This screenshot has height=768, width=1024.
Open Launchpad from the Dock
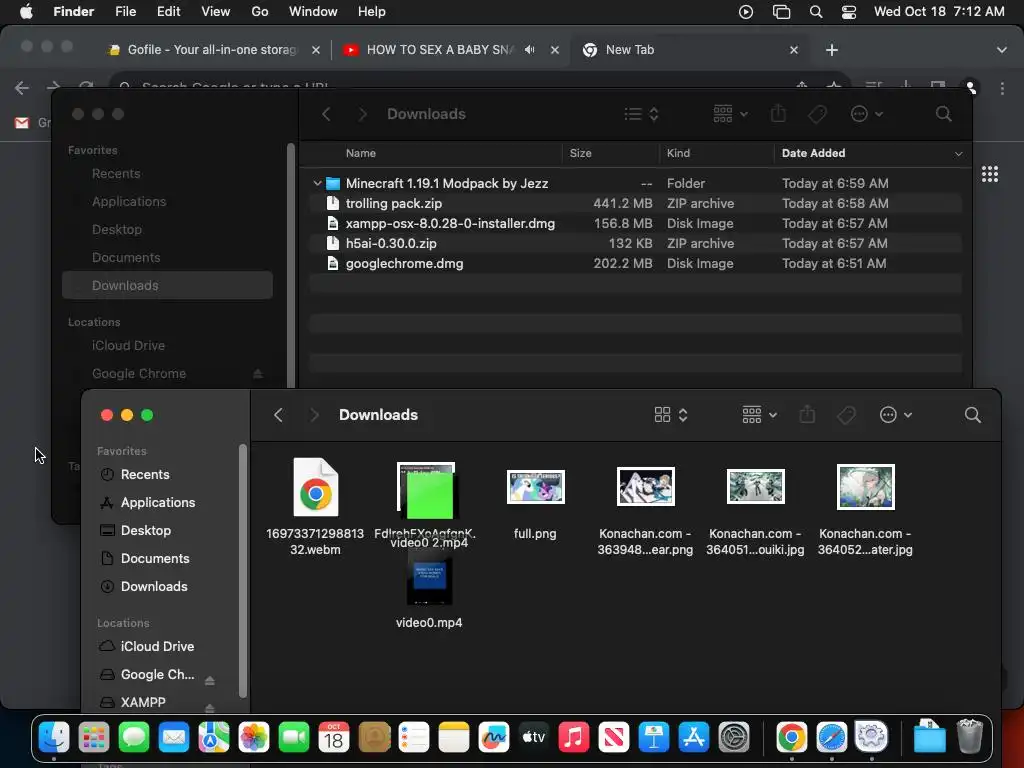pyautogui.click(x=94, y=737)
